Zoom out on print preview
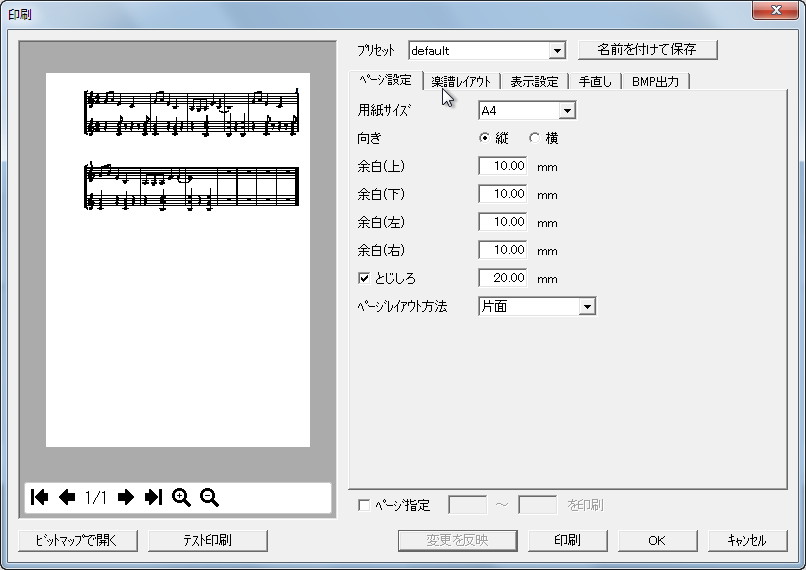The width and height of the screenshot is (806, 570). tap(209, 498)
